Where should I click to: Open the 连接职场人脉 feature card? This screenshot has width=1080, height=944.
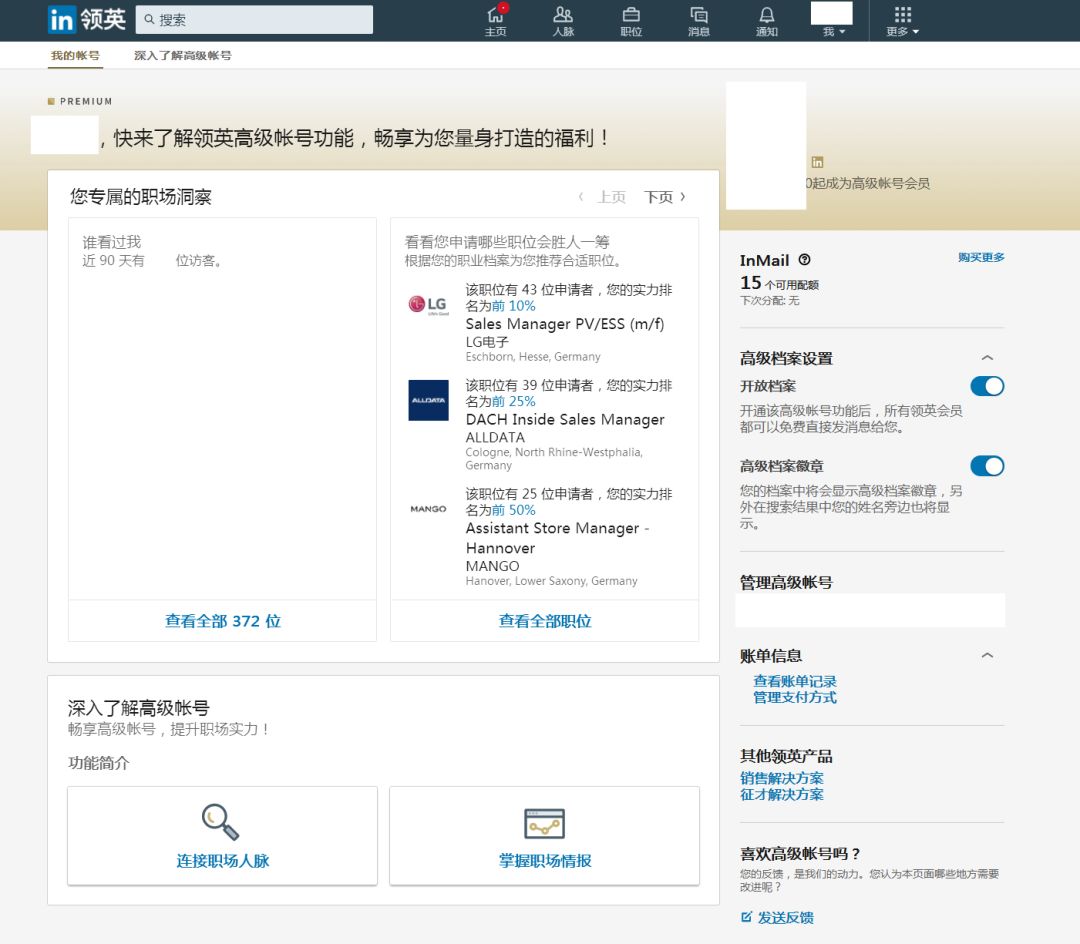222,836
